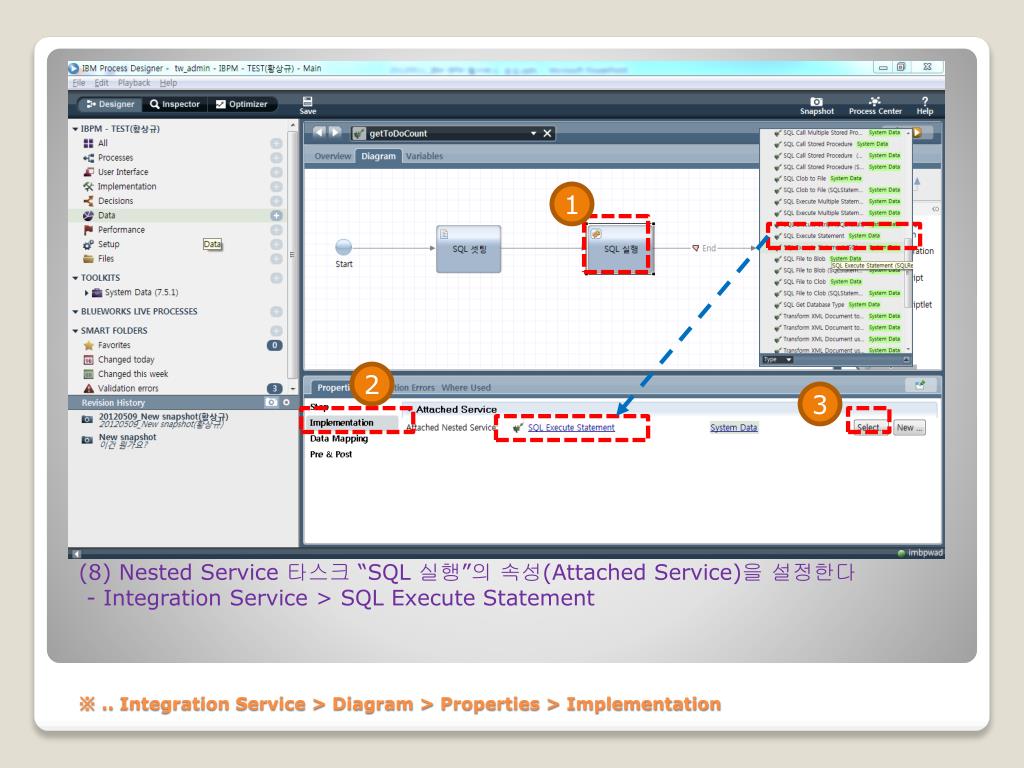Select the Start event on the diagram

point(344,247)
